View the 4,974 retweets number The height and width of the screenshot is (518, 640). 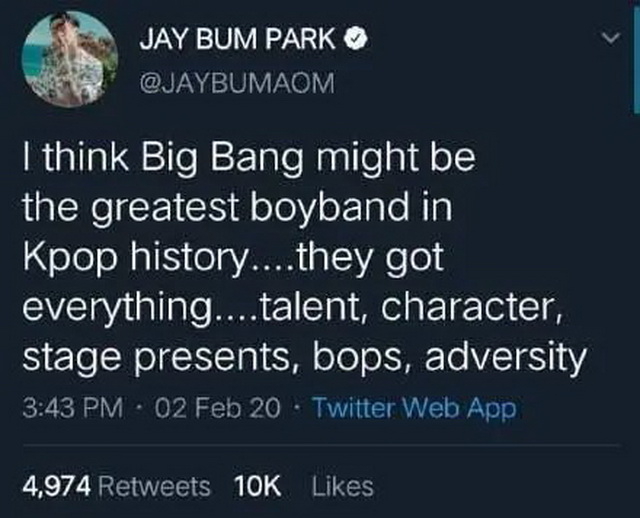57,487
